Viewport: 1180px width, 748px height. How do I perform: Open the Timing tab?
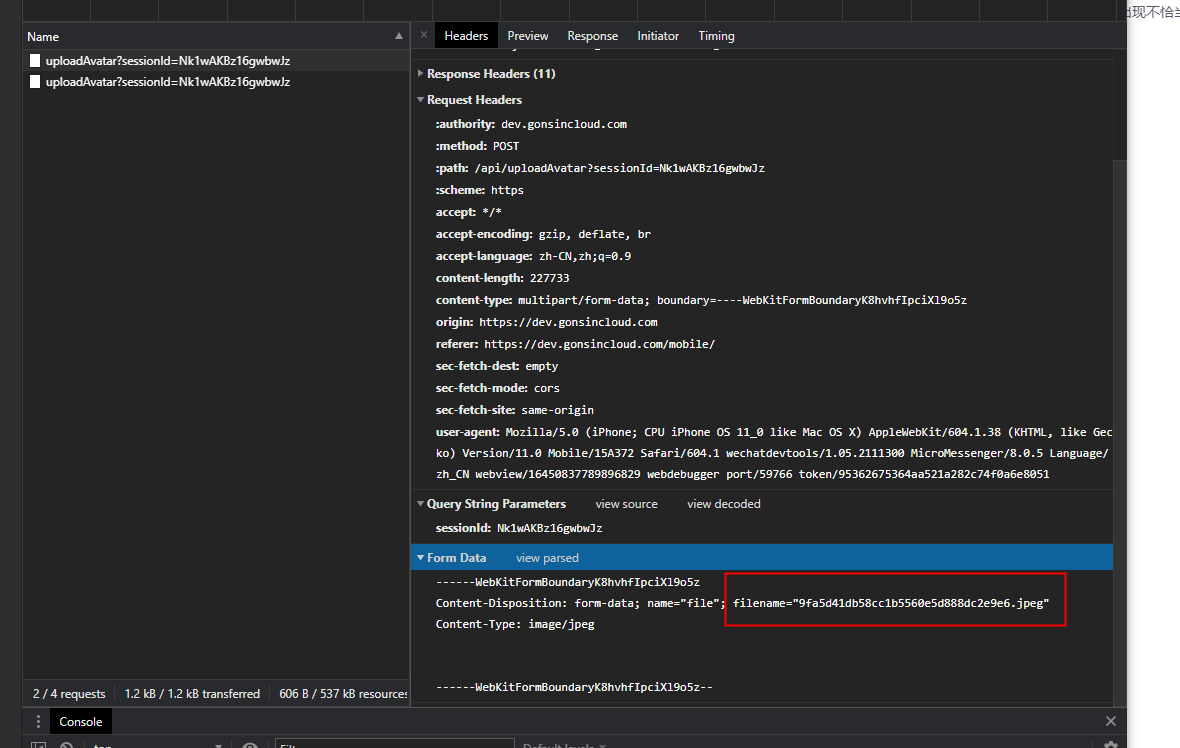[716, 34]
